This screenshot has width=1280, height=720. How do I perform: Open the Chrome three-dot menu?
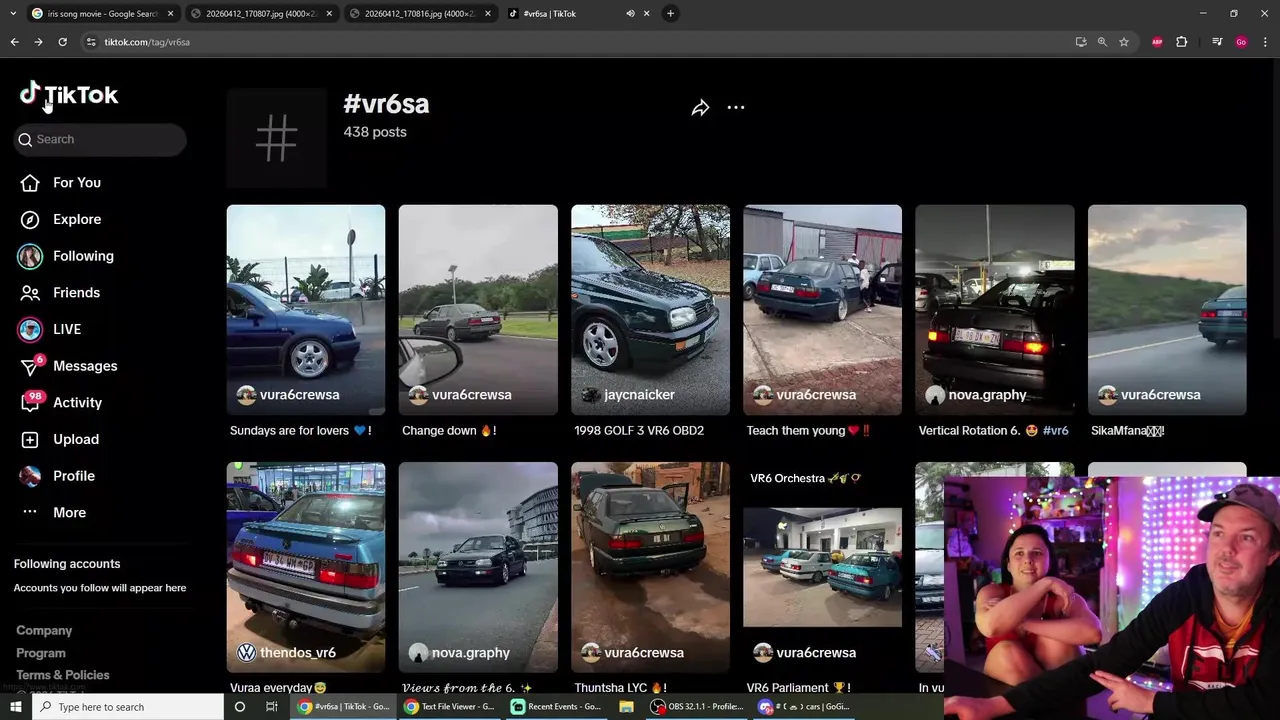(x=1266, y=42)
